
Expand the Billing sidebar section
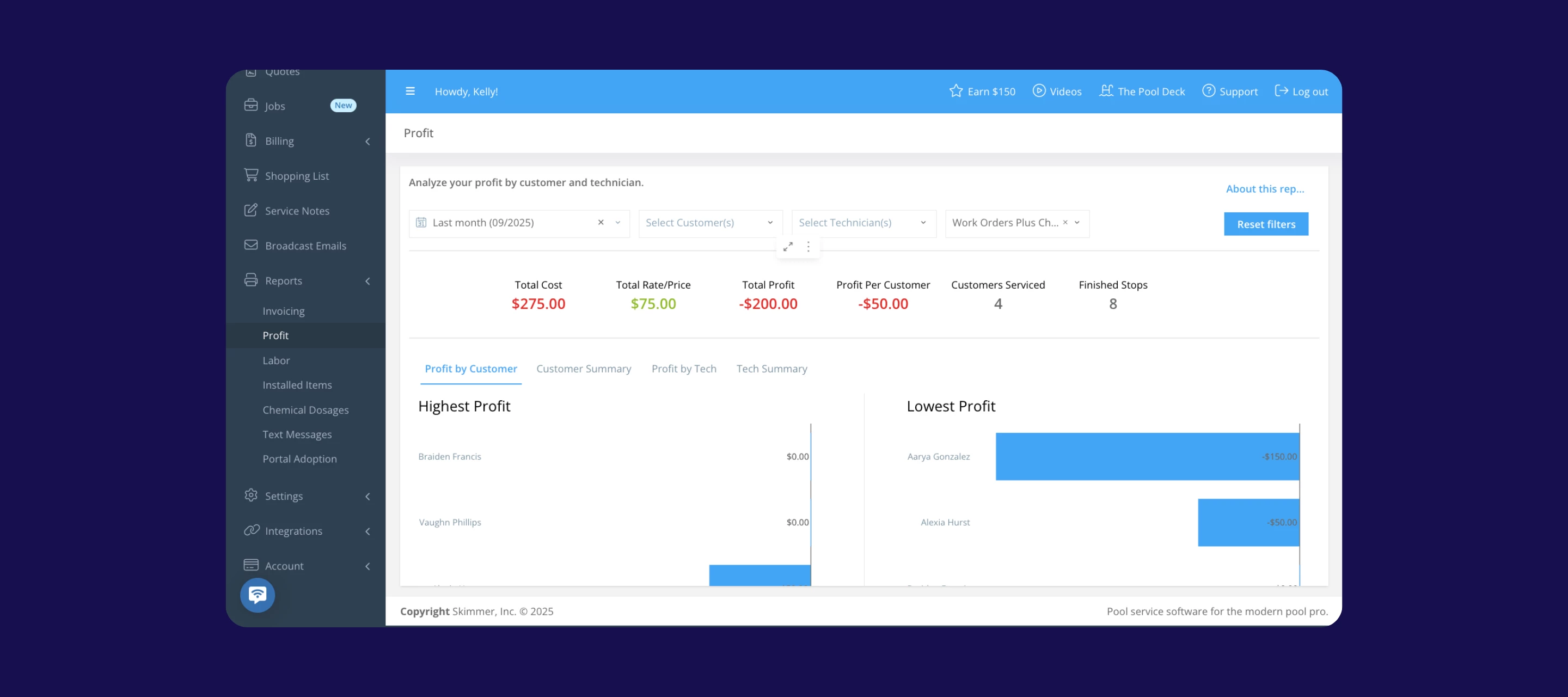click(x=367, y=141)
